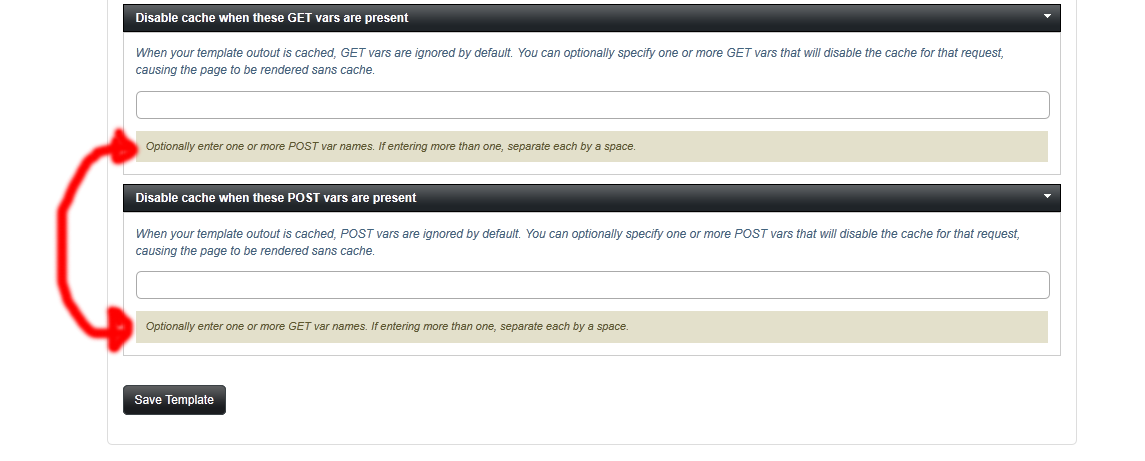
Task: Collapse the POST vars section arrow
Action: [x=1046, y=197]
